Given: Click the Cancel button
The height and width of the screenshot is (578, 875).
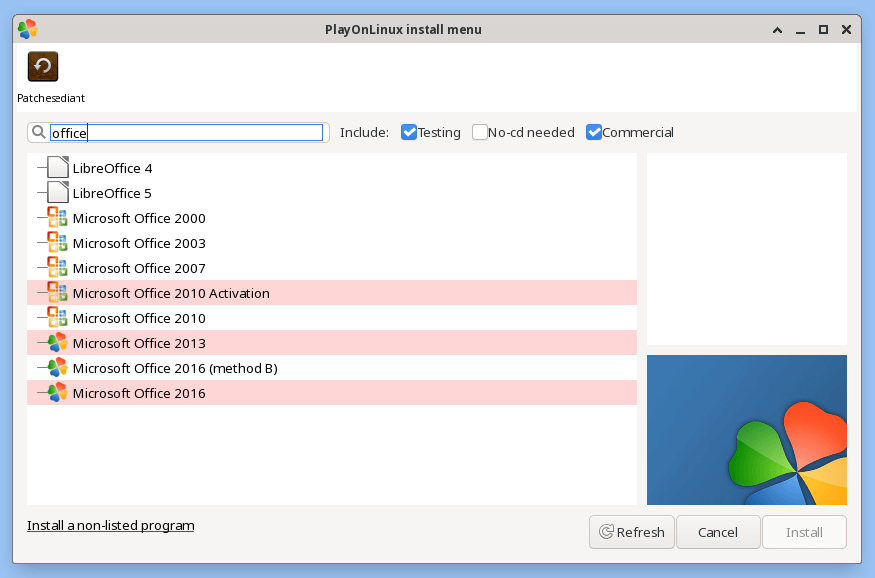Looking at the screenshot, I should tap(718, 532).
